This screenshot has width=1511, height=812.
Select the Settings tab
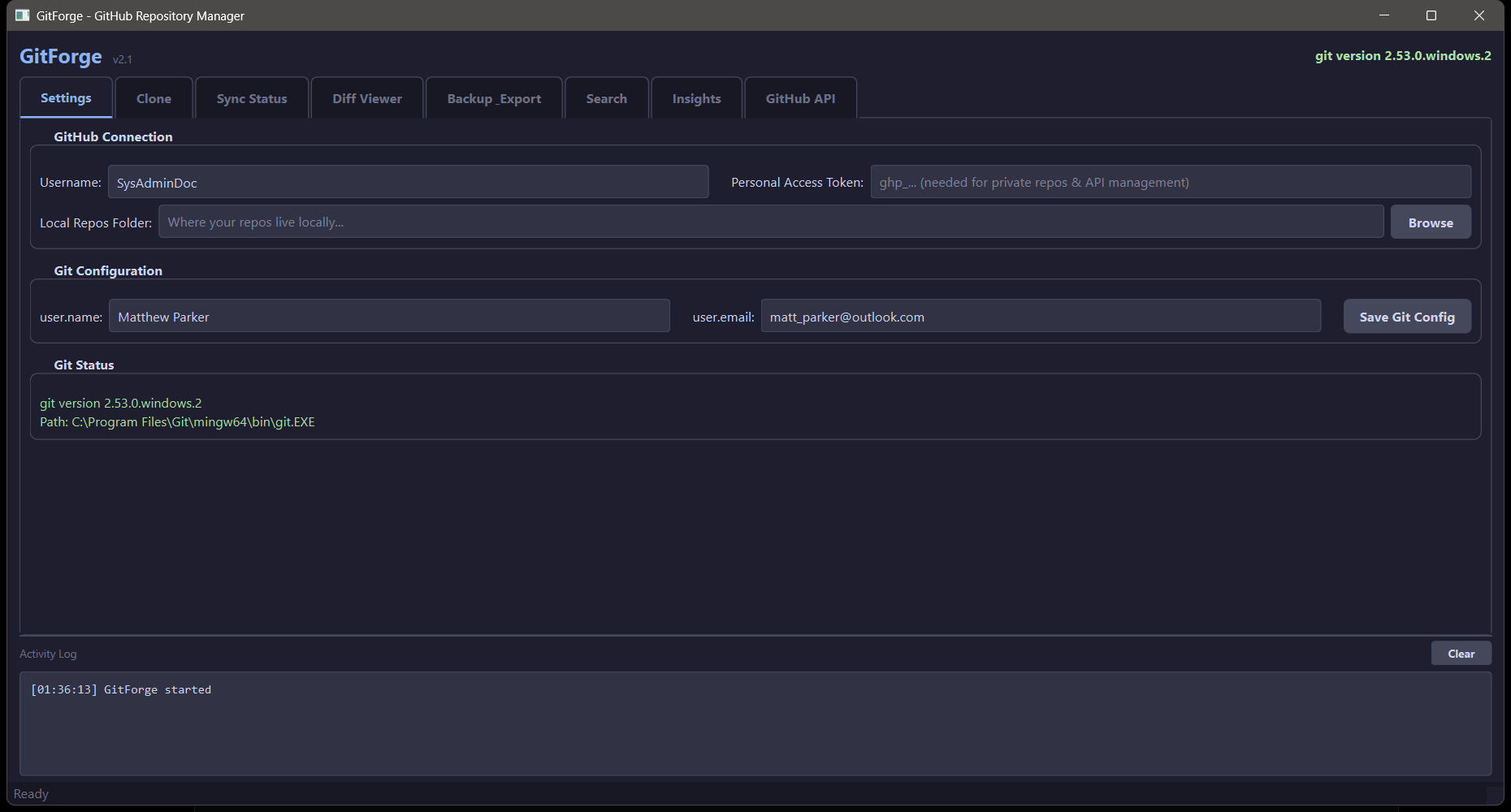coord(66,97)
